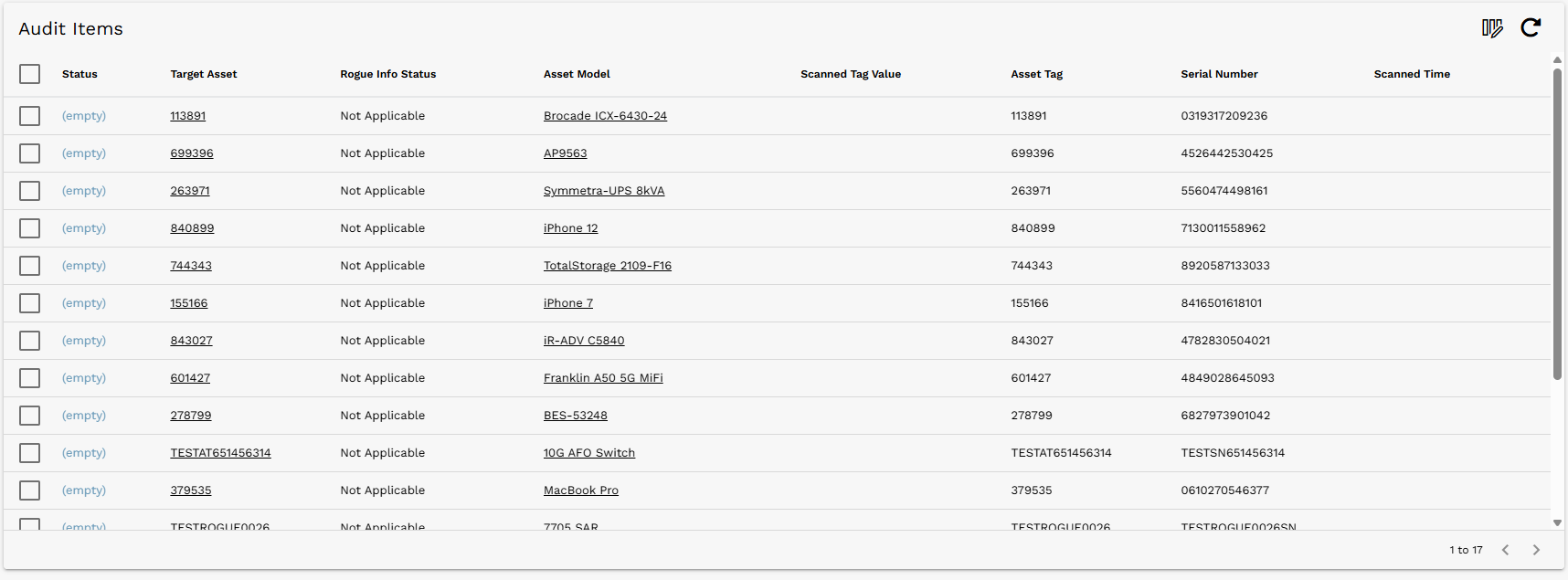This screenshot has width=1568, height=580.
Task: Open target asset 699396 link
Action: [x=192, y=153]
